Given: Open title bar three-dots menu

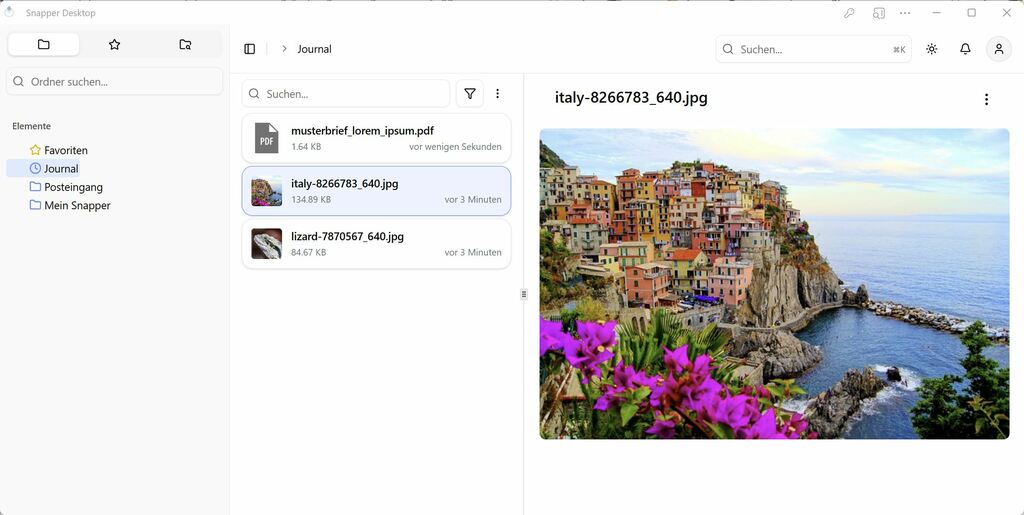Looking at the screenshot, I should tap(905, 13).
